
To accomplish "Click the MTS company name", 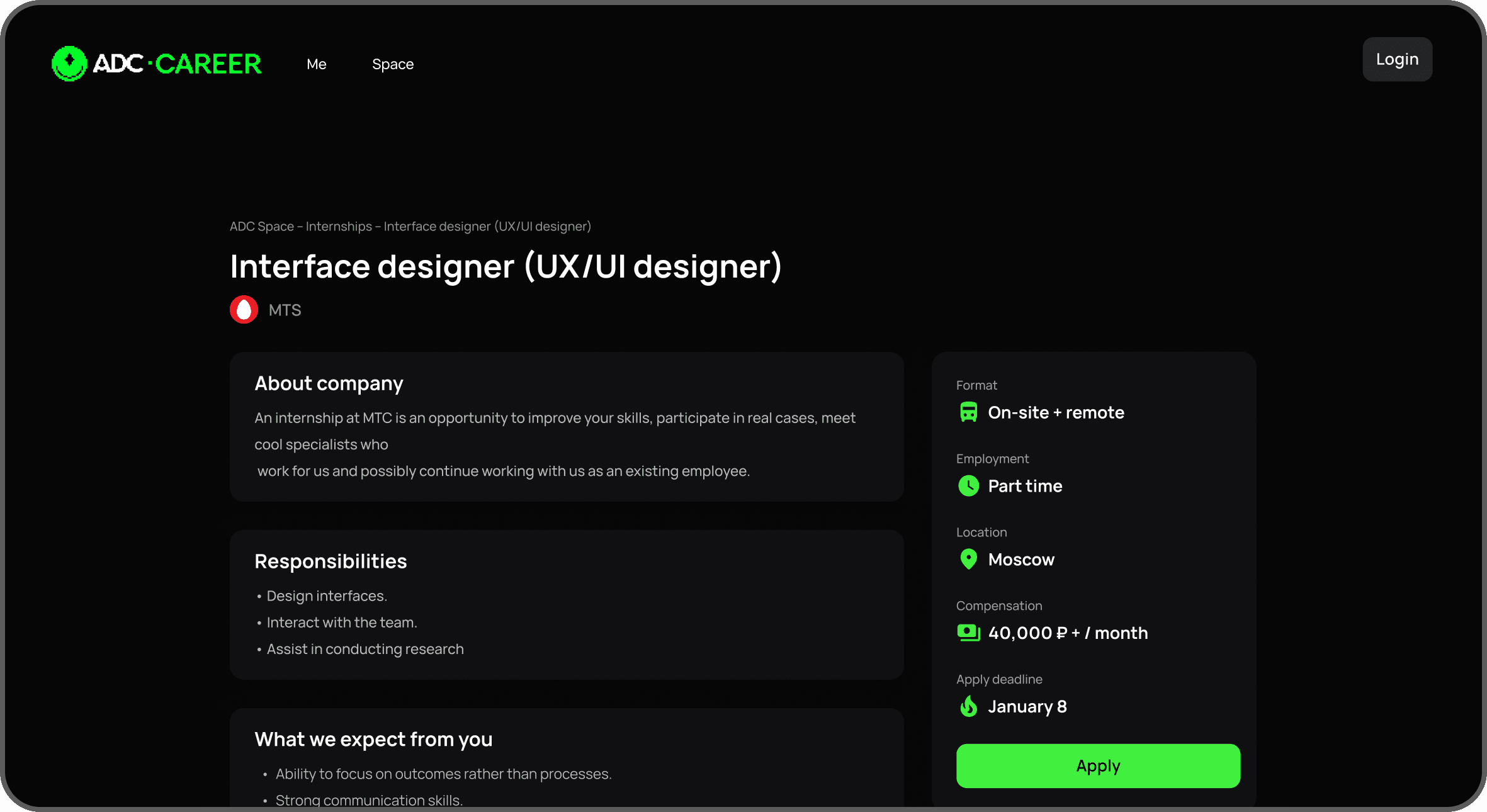I will click(285, 310).
